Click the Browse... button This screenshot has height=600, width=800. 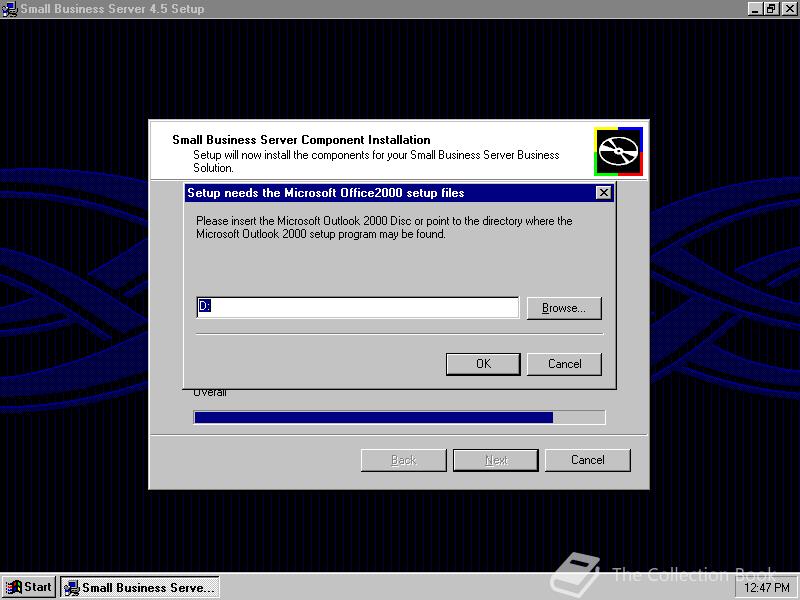(564, 308)
